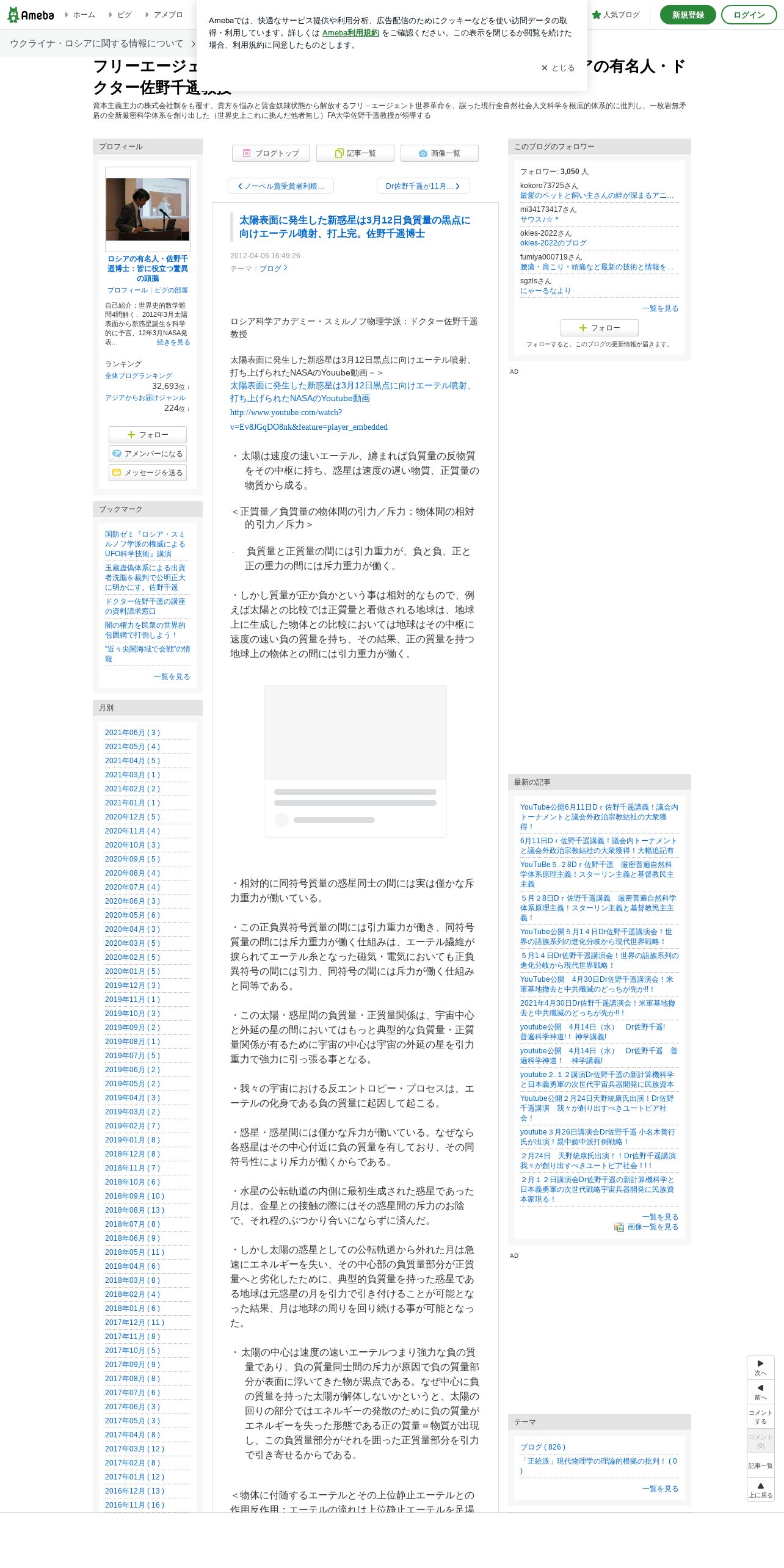
Task: Open bookmark 国防ゼミ『ロシア・スミルノフ学派 link
Action: [145, 544]
